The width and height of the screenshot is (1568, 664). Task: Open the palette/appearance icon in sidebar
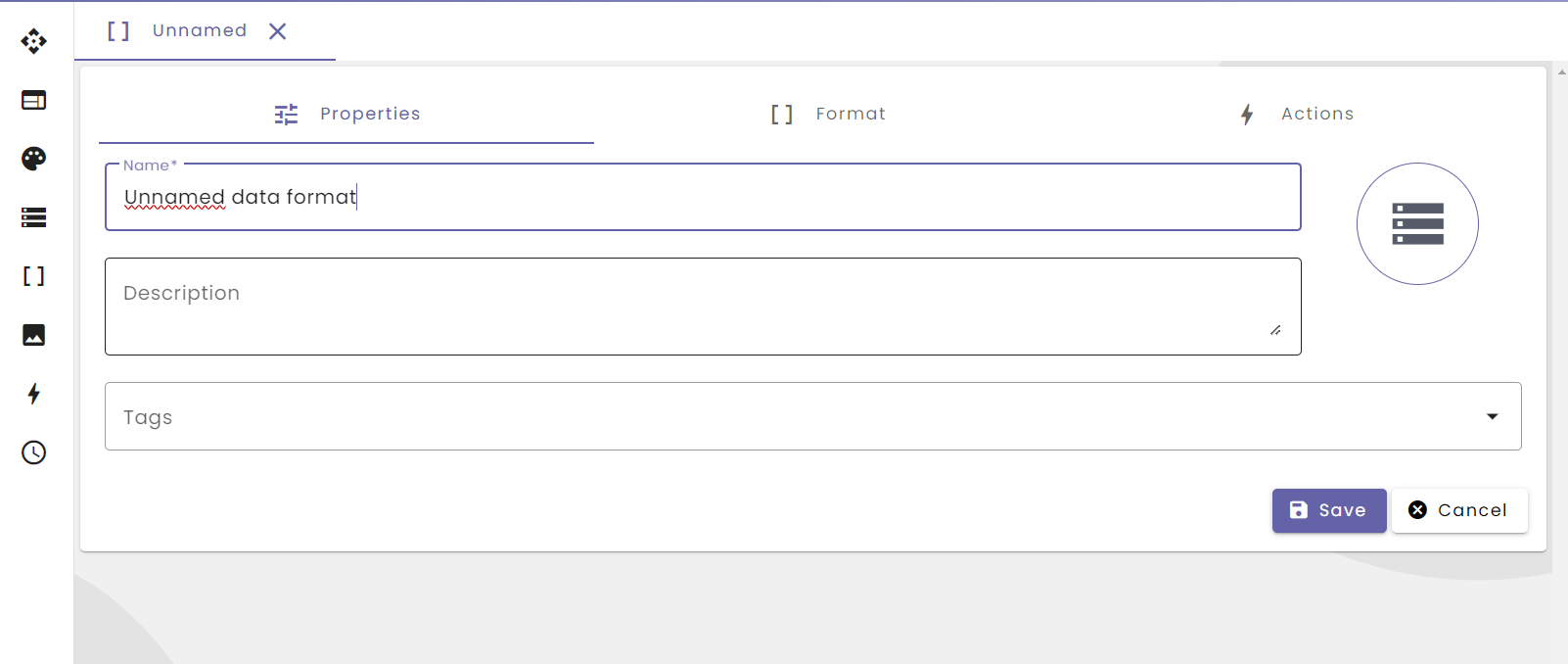click(33, 159)
